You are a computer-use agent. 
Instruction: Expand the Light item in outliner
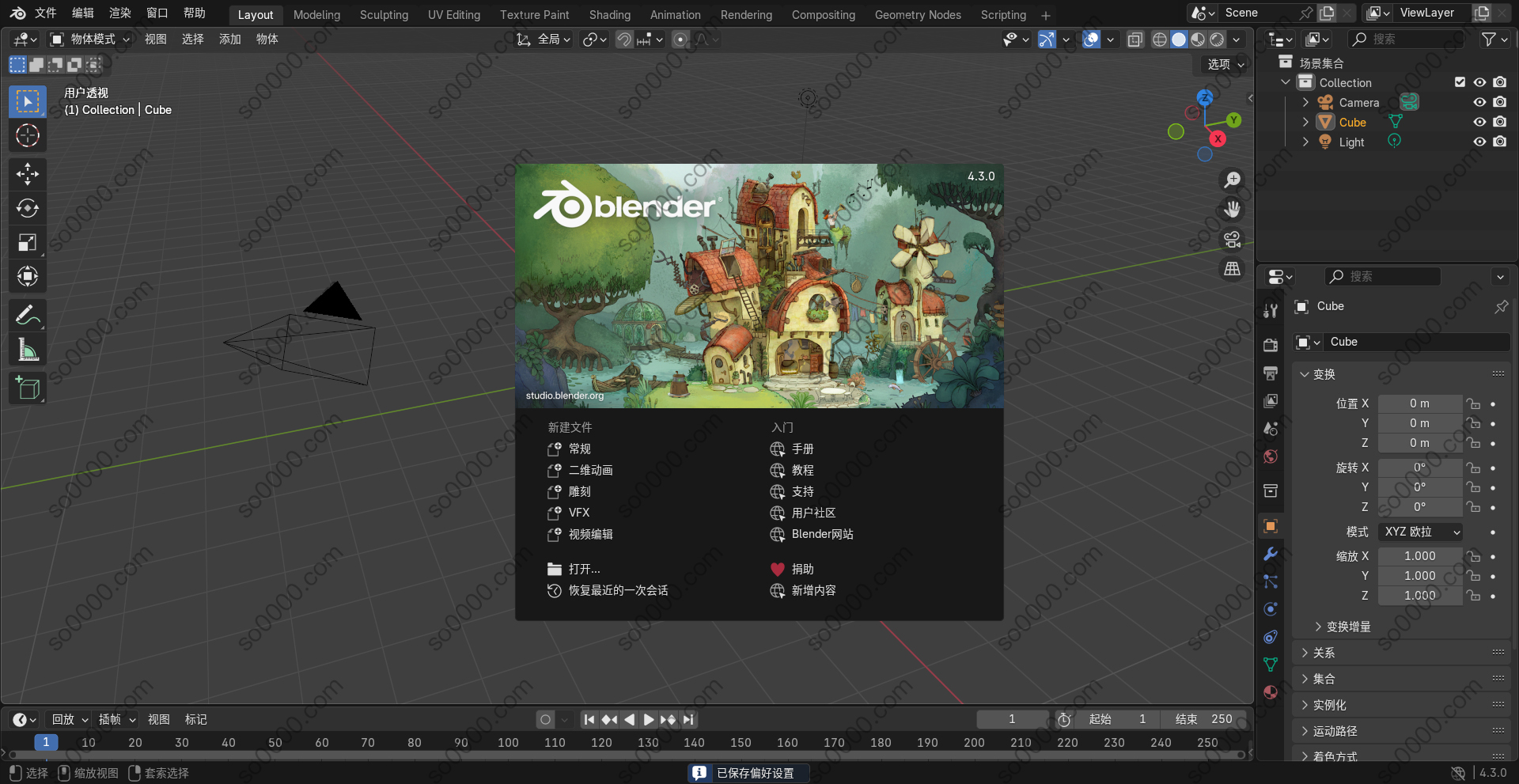pos(1305,142)
